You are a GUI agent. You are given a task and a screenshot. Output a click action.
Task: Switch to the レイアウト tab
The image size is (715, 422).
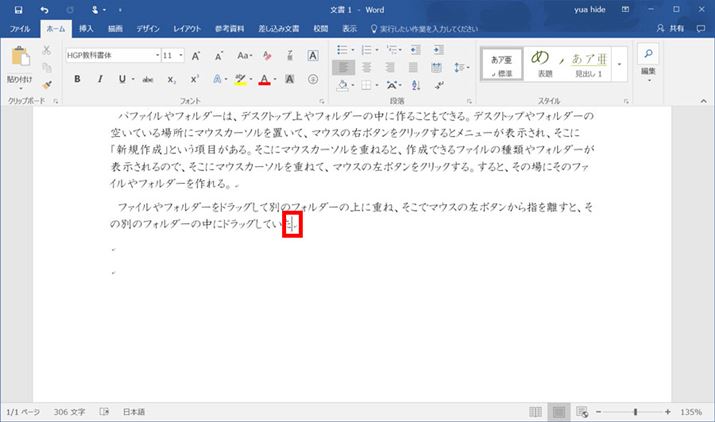coord(187,28)
